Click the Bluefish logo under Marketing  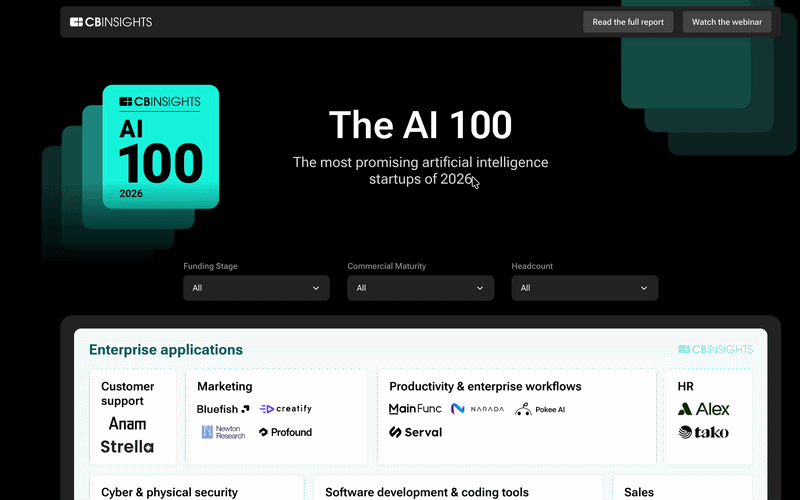[223, 409]
